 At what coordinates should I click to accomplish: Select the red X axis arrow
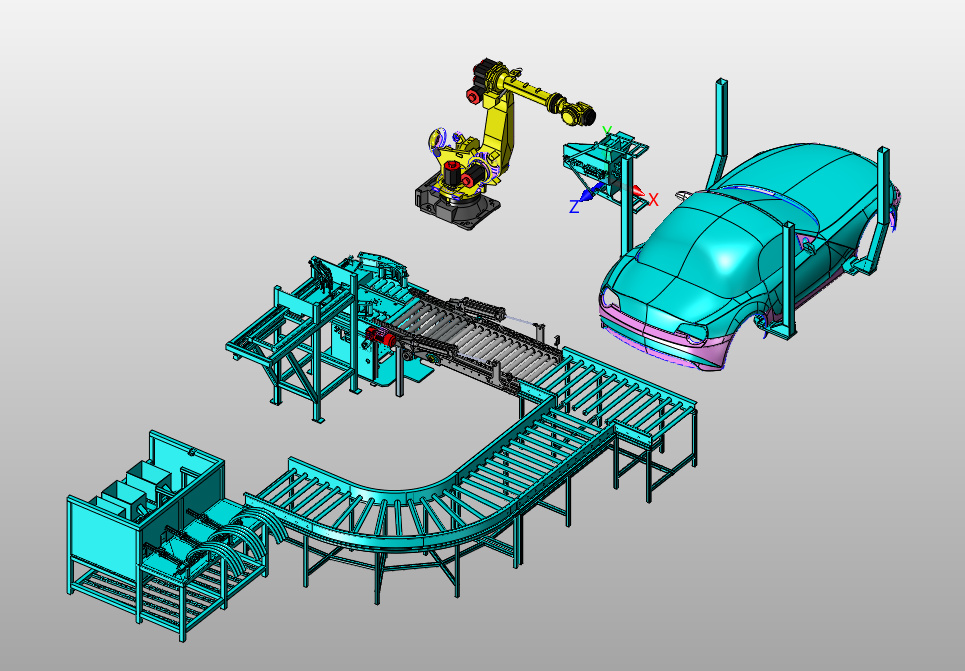click(639, 193)
